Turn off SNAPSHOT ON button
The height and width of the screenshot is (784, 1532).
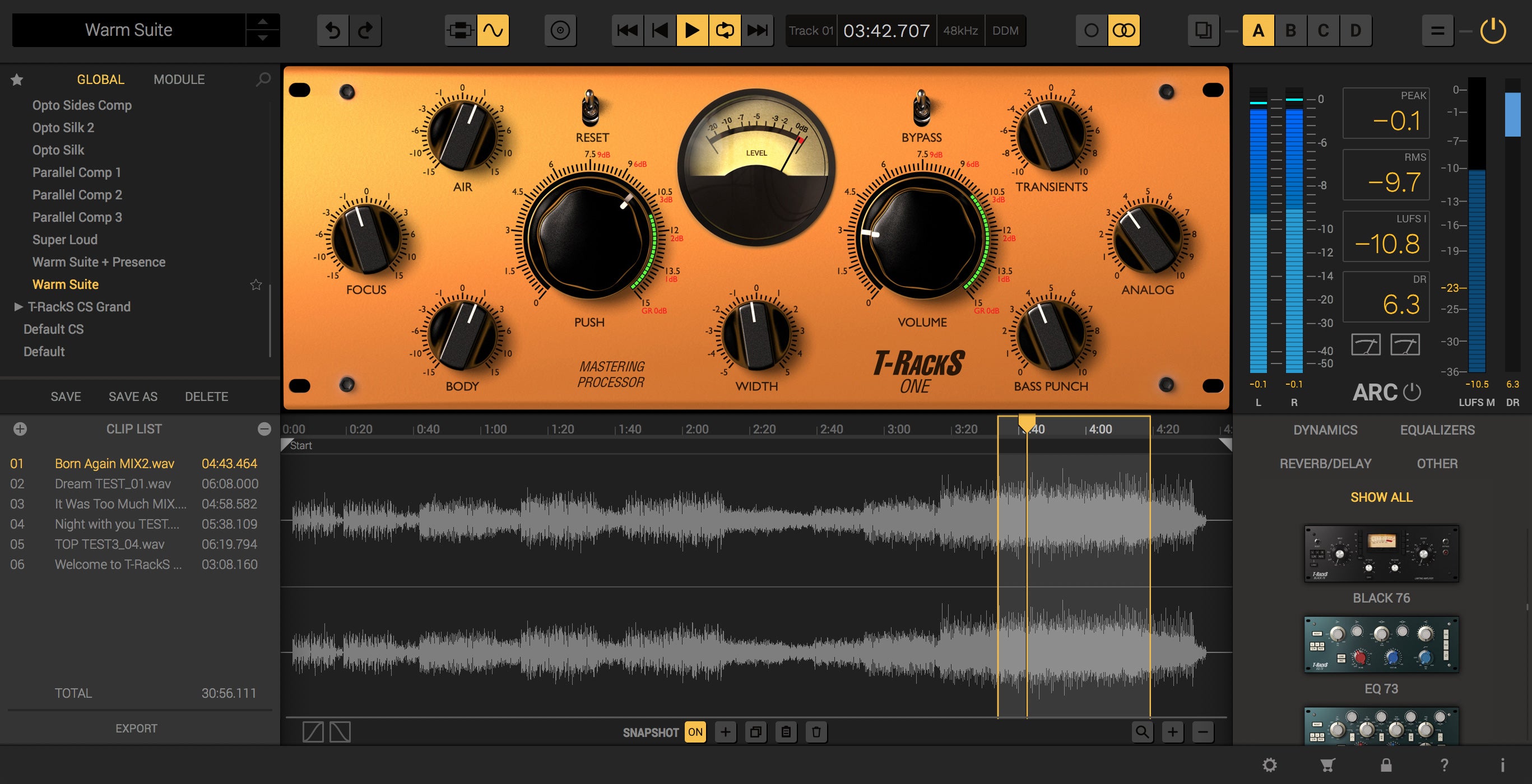(695, 732)
